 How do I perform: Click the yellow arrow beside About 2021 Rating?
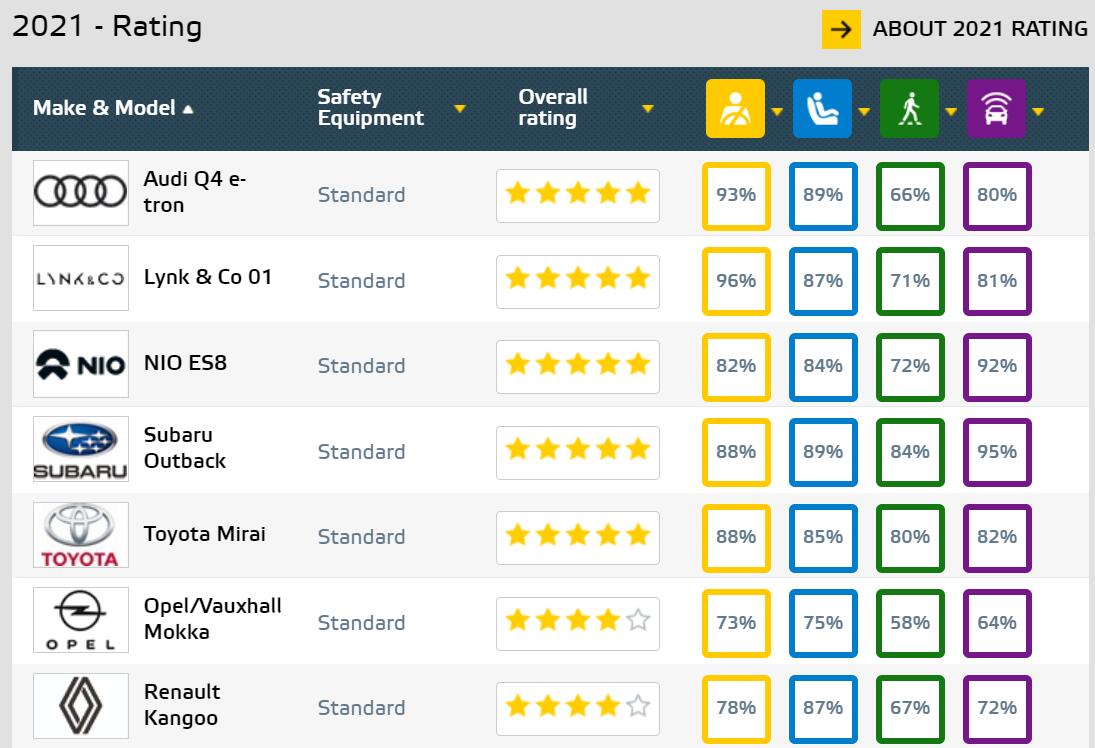tap(841, 29)
